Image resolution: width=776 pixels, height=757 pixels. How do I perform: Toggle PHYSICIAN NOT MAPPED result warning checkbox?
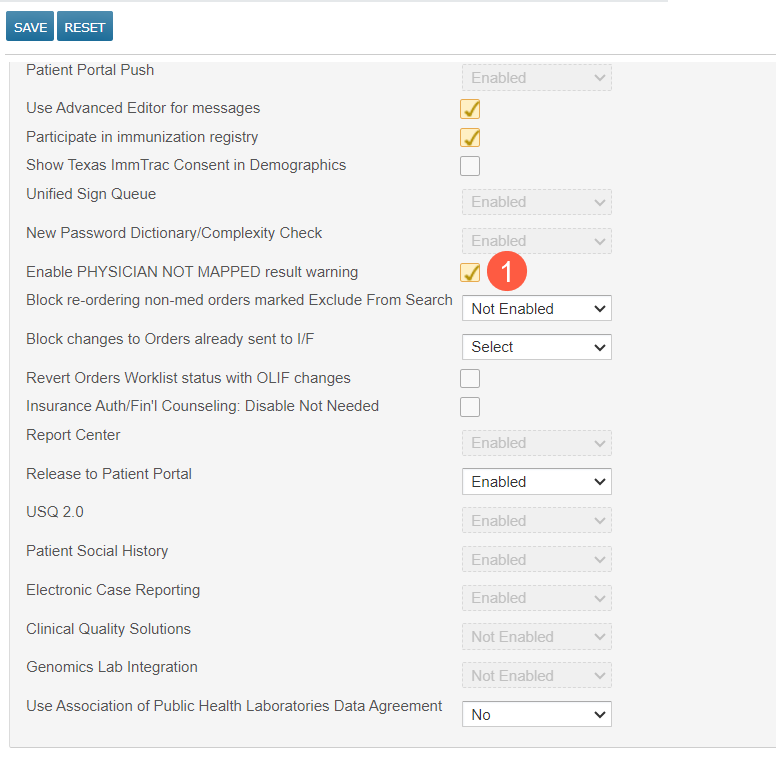point(470,273)
